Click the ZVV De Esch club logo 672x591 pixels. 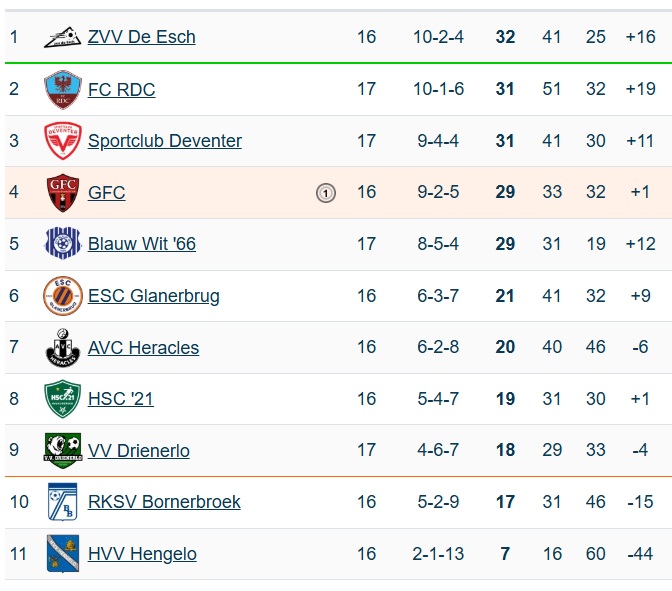coord(62,38)
